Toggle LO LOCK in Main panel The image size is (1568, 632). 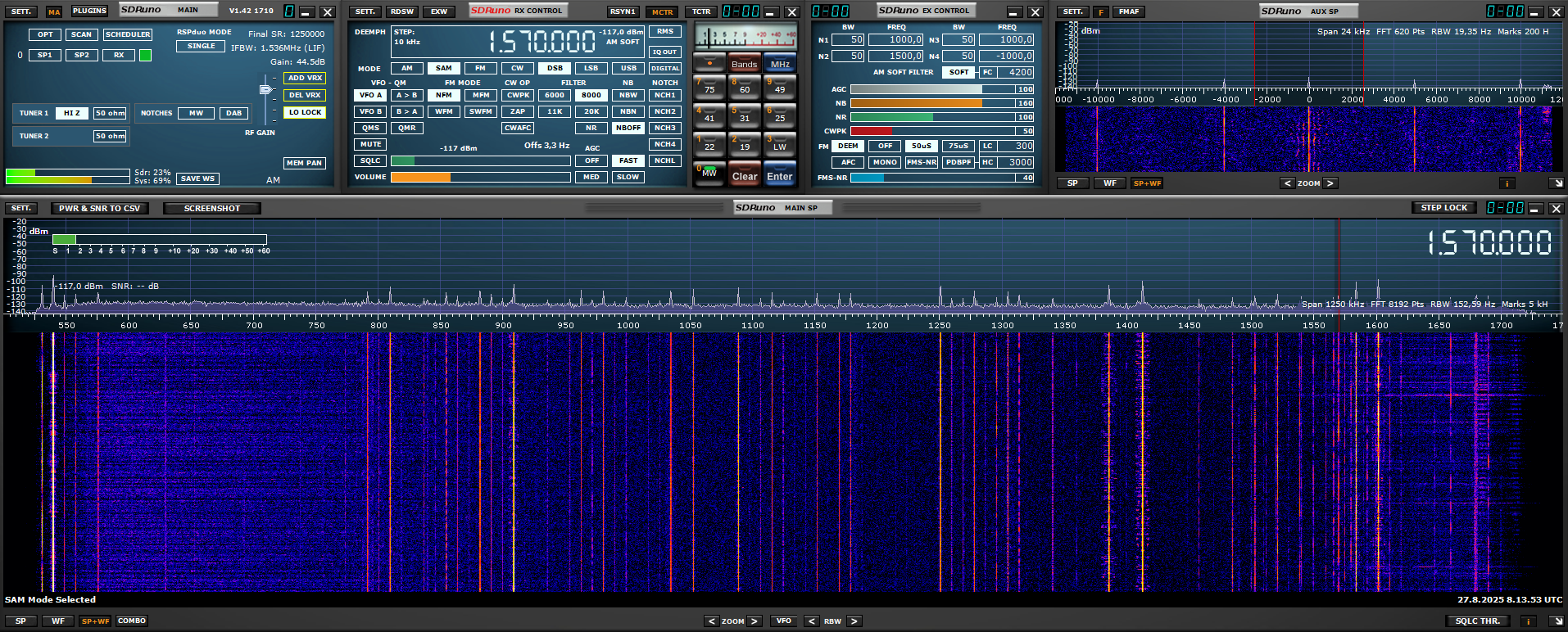point(305,112)
